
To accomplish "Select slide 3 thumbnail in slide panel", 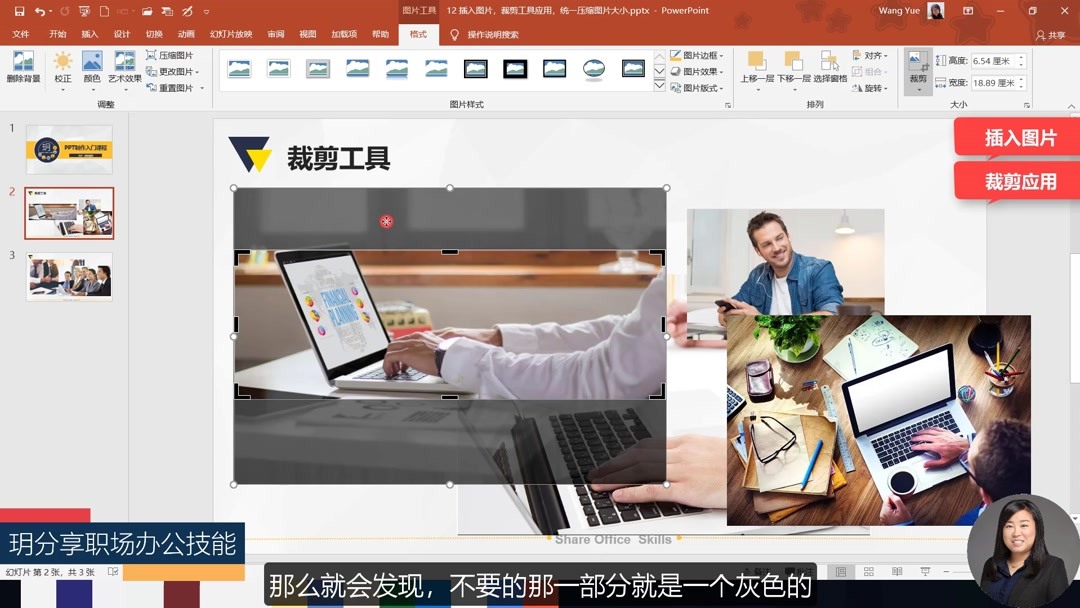I will click(x=67, y=278).
